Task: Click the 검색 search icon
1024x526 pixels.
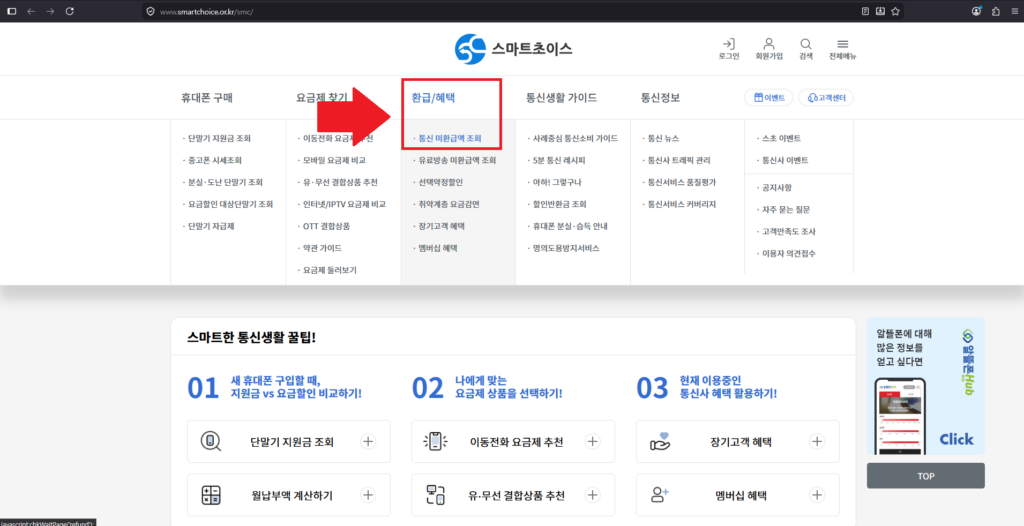Action: [x=806, y=44]
